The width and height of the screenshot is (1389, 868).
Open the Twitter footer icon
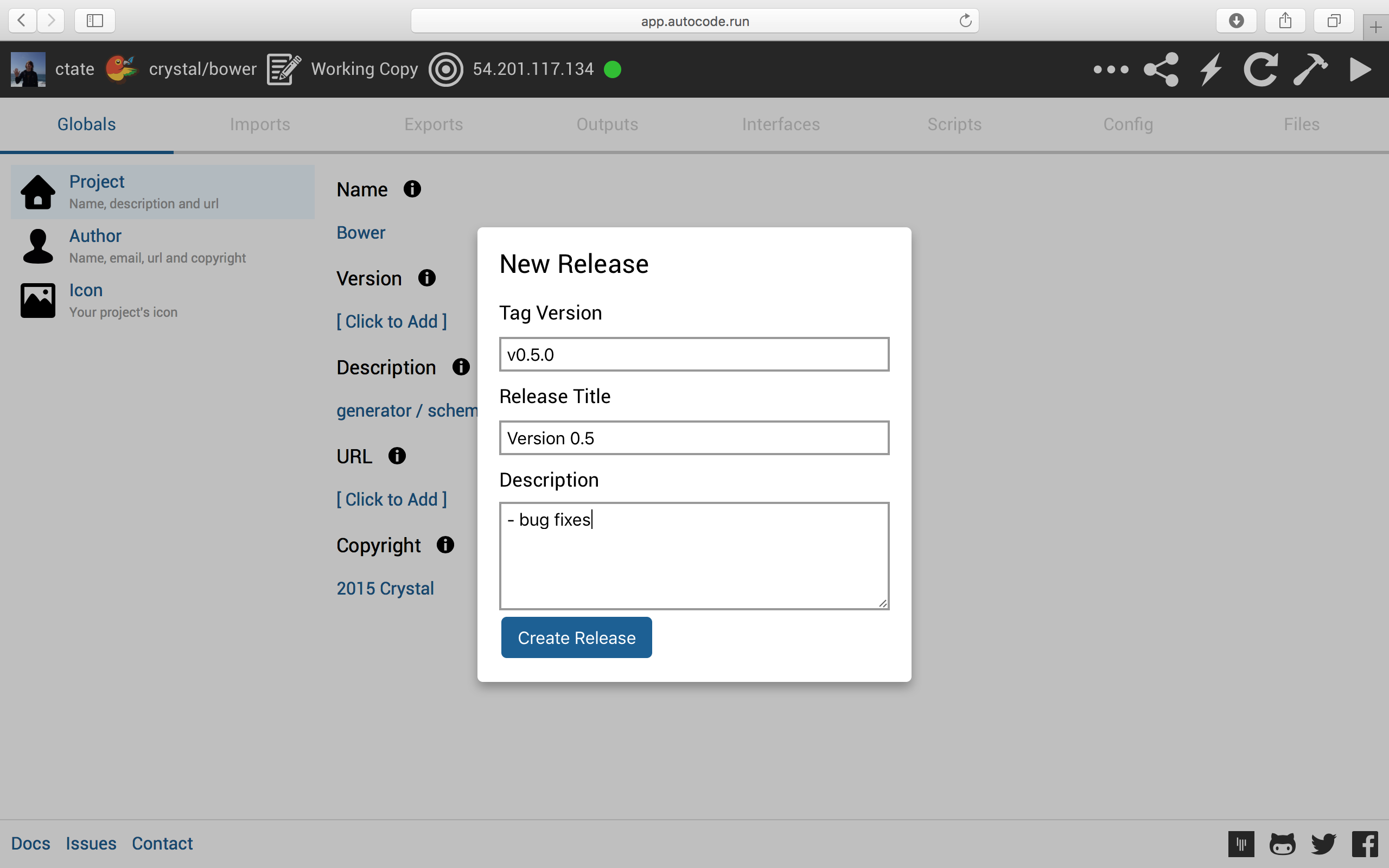click(x=1323, y=843)
